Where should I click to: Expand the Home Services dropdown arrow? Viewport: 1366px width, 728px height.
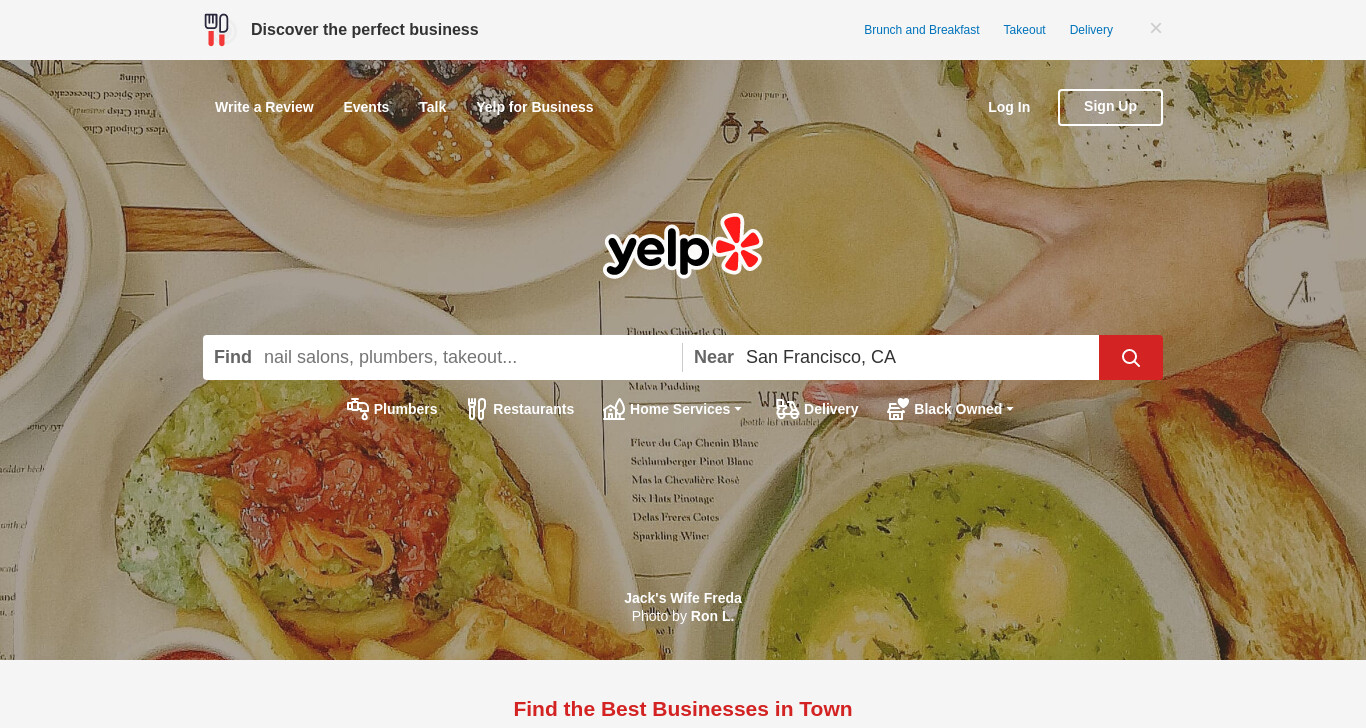(738, 410)
